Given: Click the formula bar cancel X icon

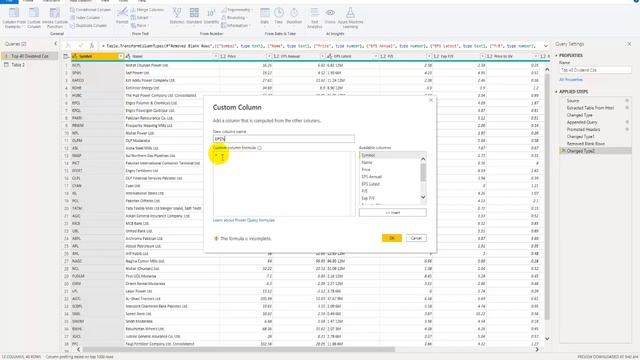Looking at the screenshot, I should 68,46.
